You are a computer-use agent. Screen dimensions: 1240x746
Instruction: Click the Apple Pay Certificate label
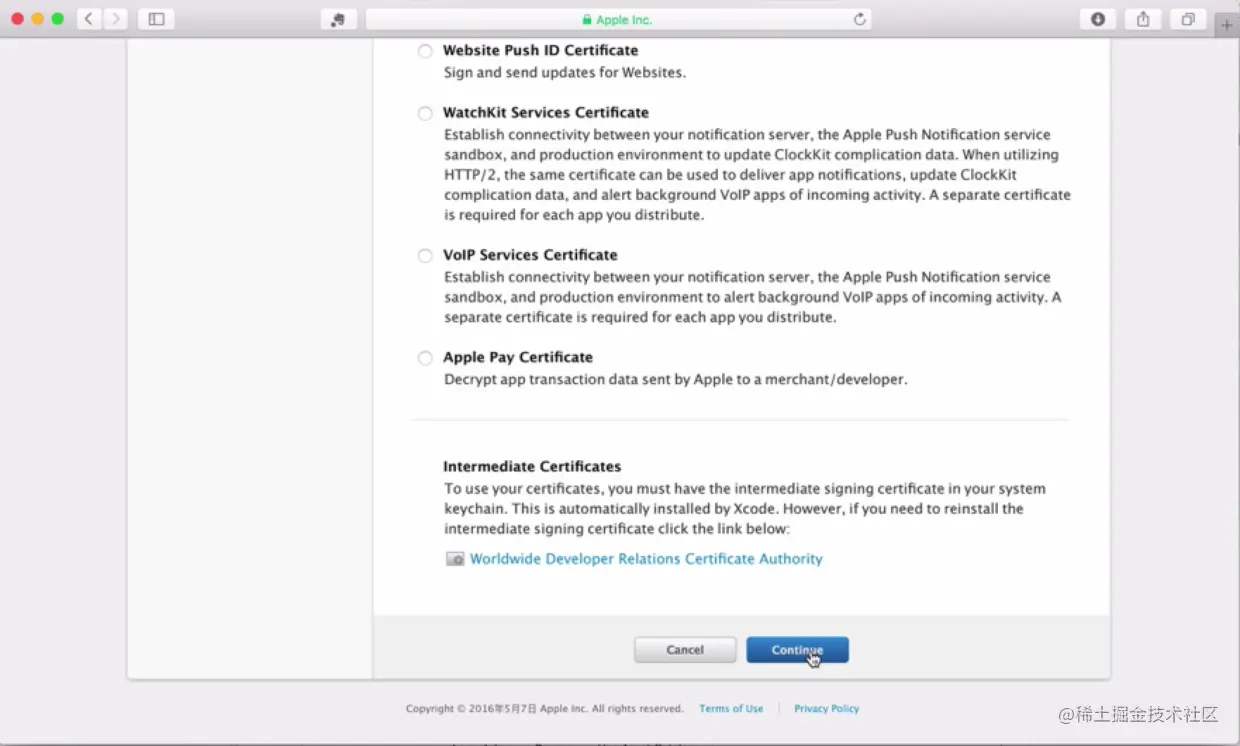click(518, 357)
